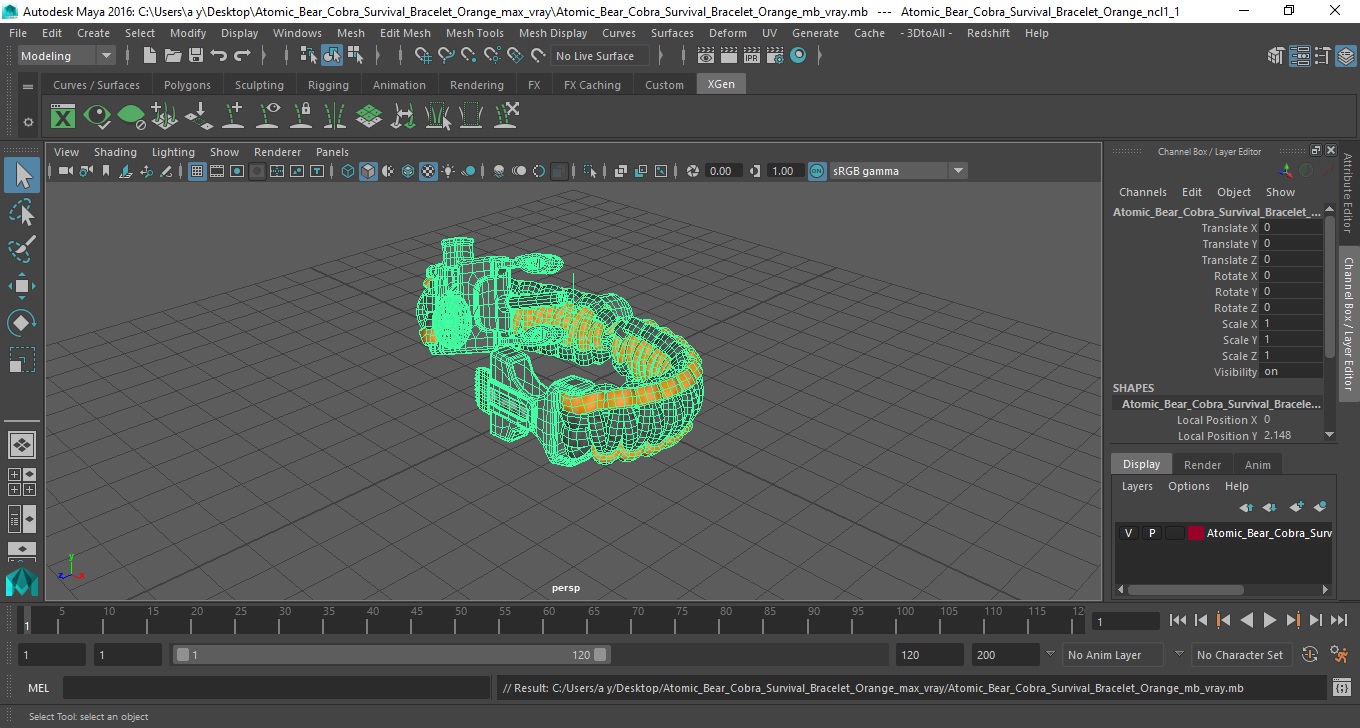
Task: Click the Select tool arrow icon
Action: [x=22, y=176]
